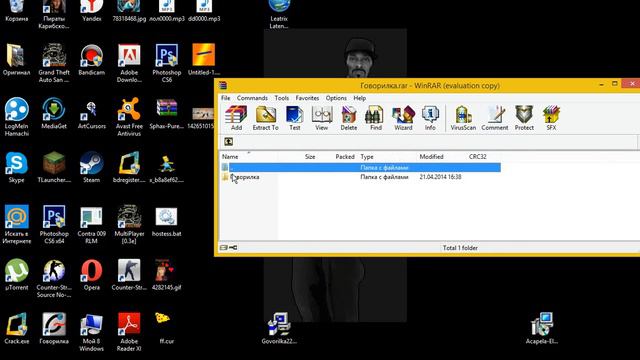
Task: Open the Help menu
Action: click(360, 98)
